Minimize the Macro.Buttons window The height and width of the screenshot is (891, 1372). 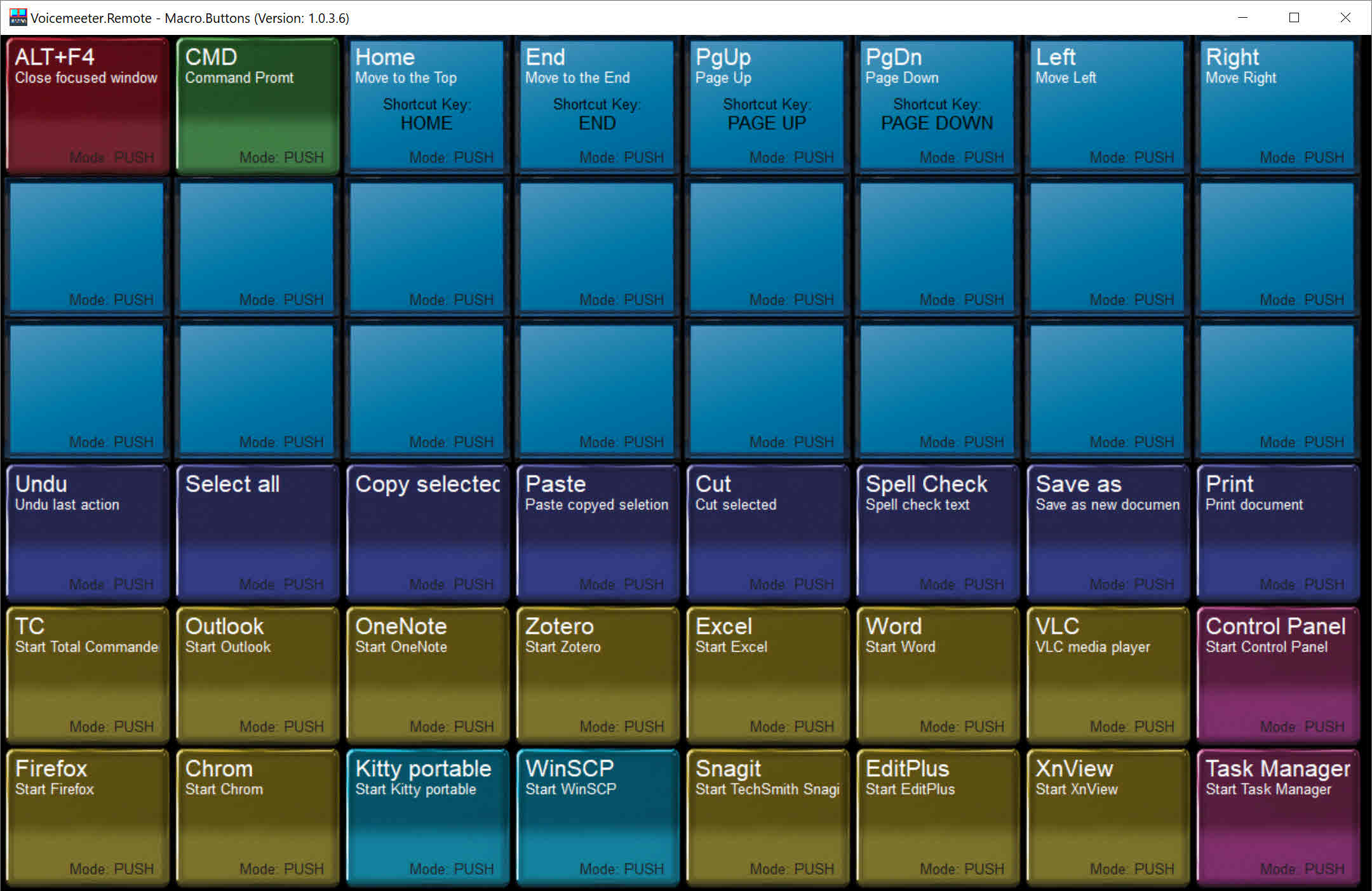coord(1242,18)
